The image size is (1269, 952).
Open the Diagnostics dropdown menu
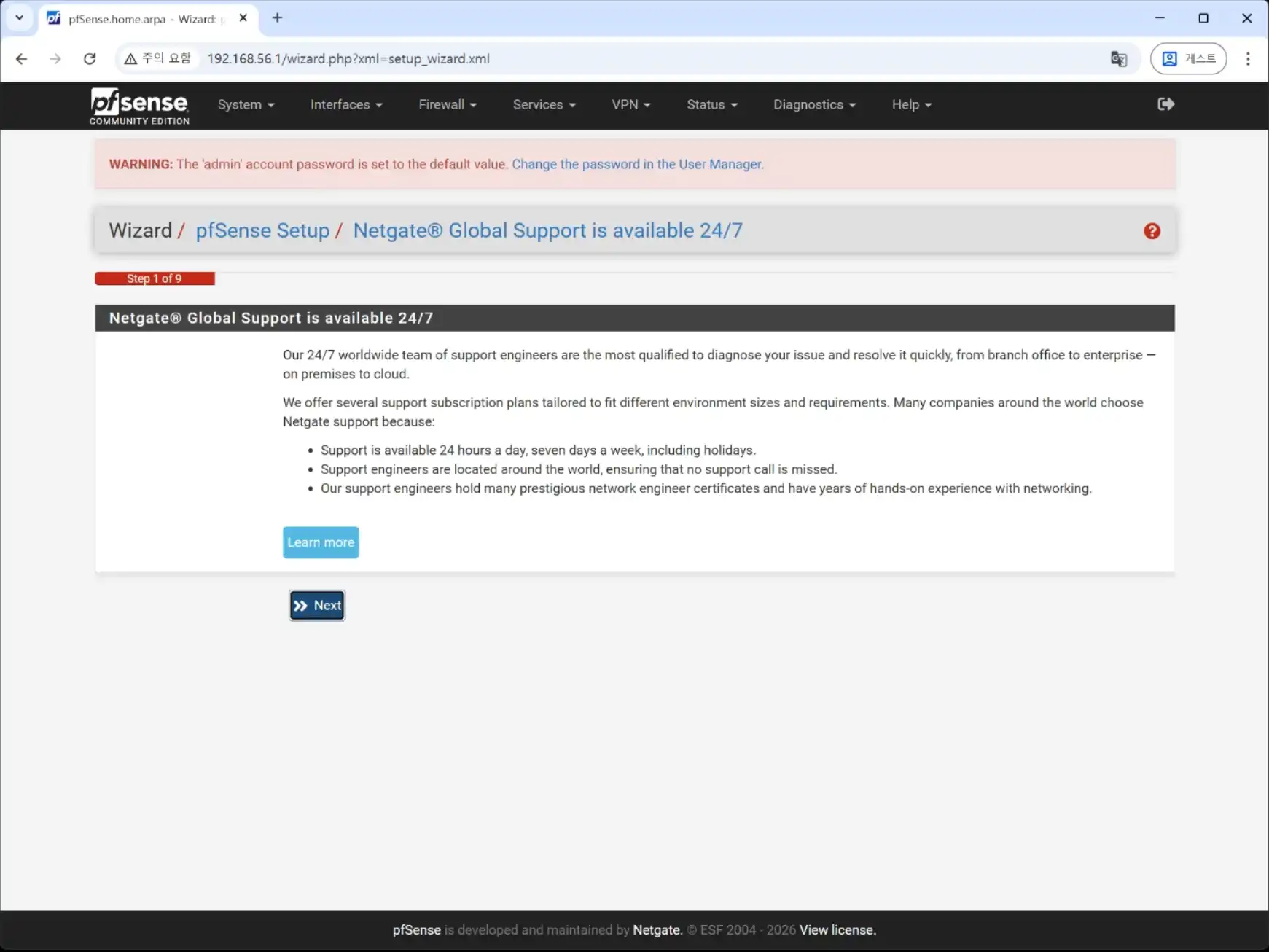click(x=814, y=105)
